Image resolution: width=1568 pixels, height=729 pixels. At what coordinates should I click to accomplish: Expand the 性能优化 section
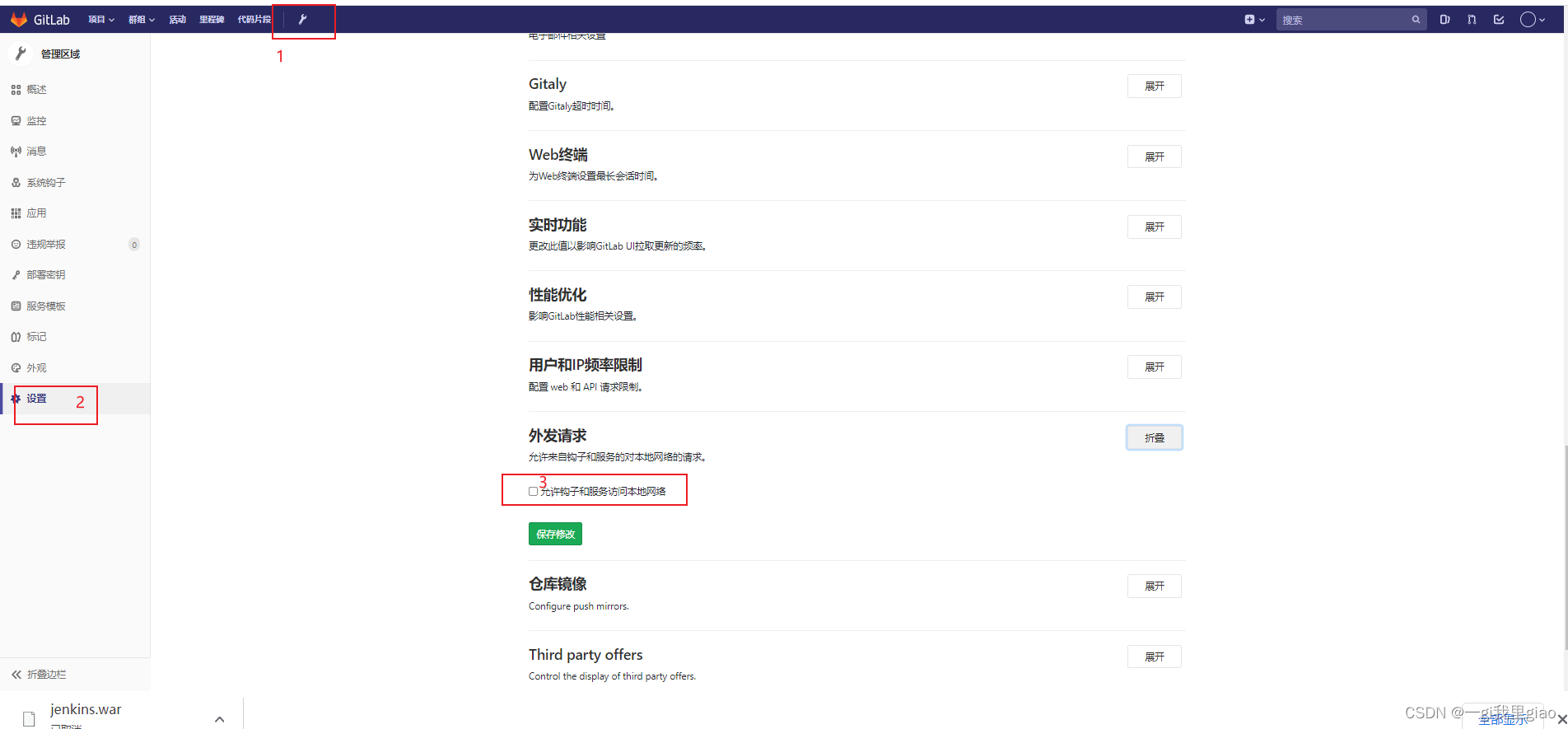[1155, 297]
